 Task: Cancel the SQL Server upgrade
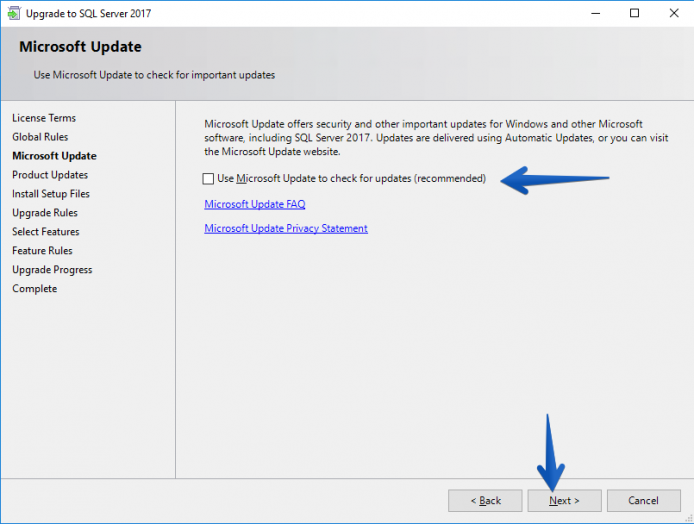click(x=644, y=501)
